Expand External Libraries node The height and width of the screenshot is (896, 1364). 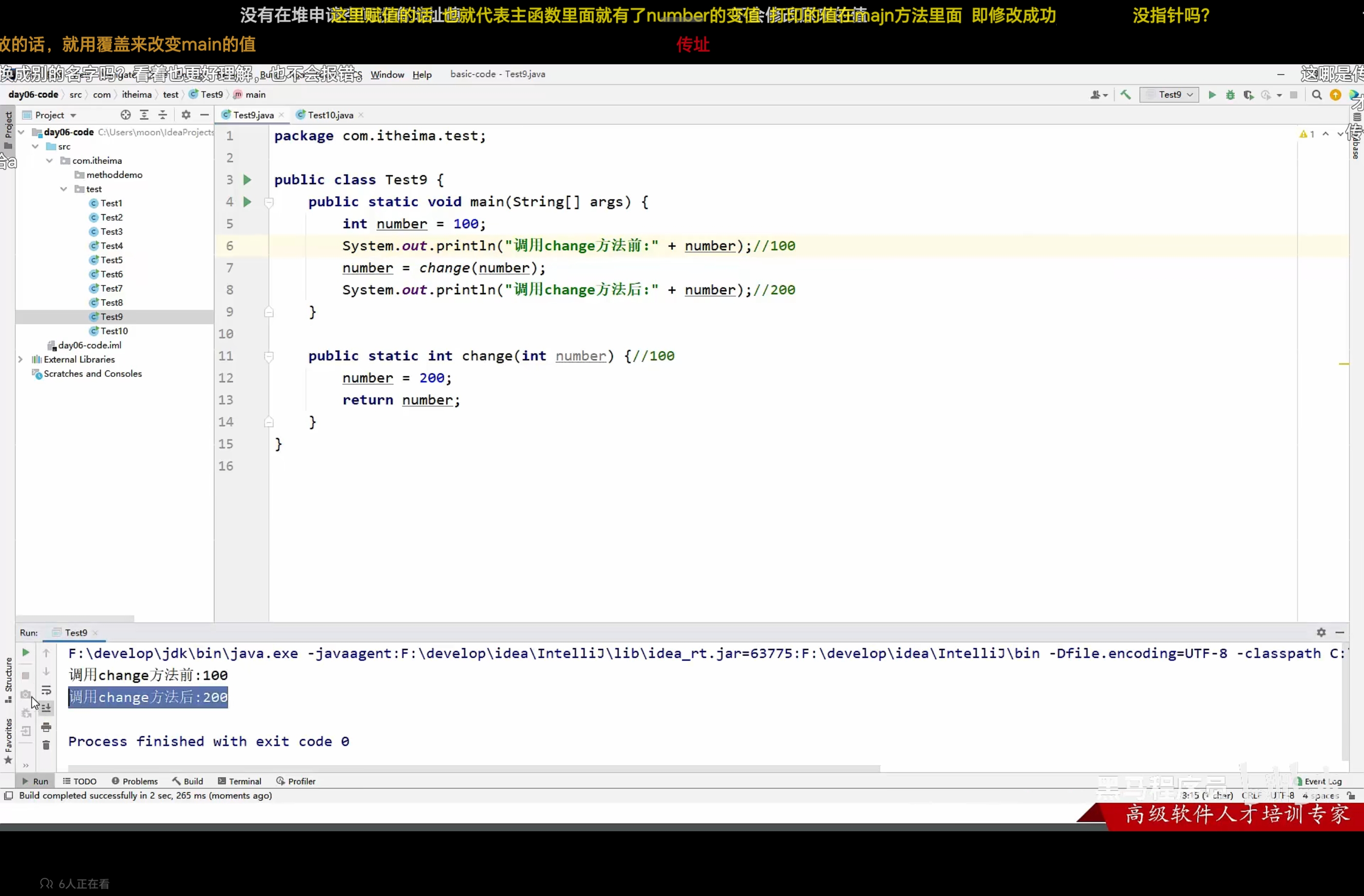coord(20,359)
